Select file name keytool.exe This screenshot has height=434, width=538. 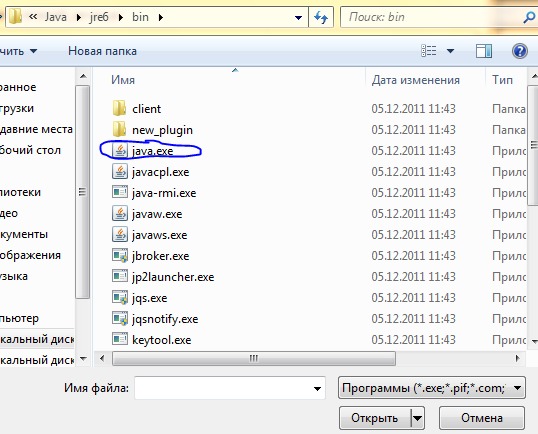[x=162, y=340]
